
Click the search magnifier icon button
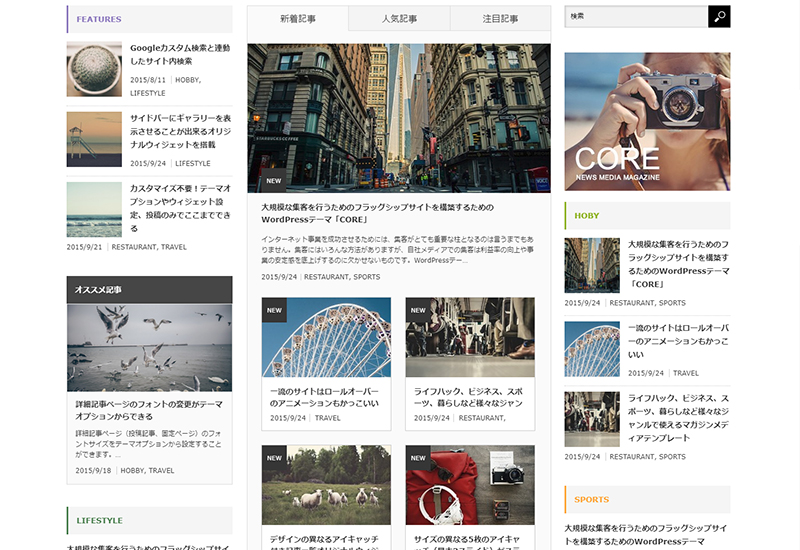(x=719, y=16)
